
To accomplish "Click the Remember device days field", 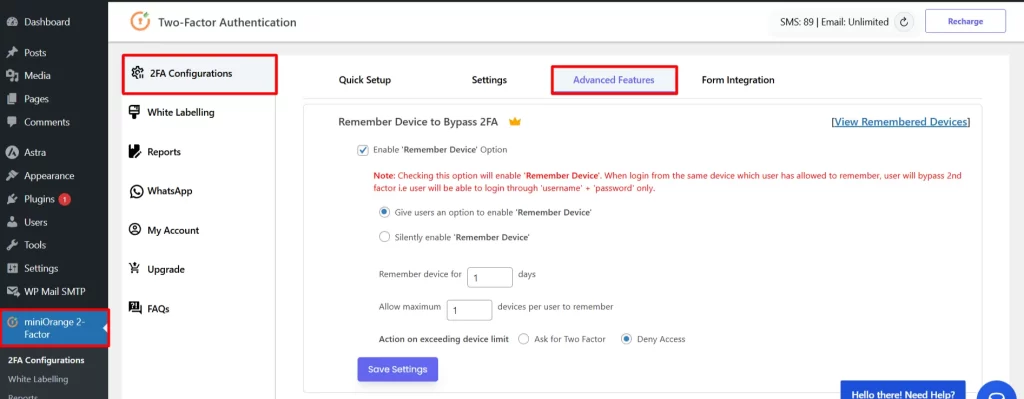I will 490,278.
